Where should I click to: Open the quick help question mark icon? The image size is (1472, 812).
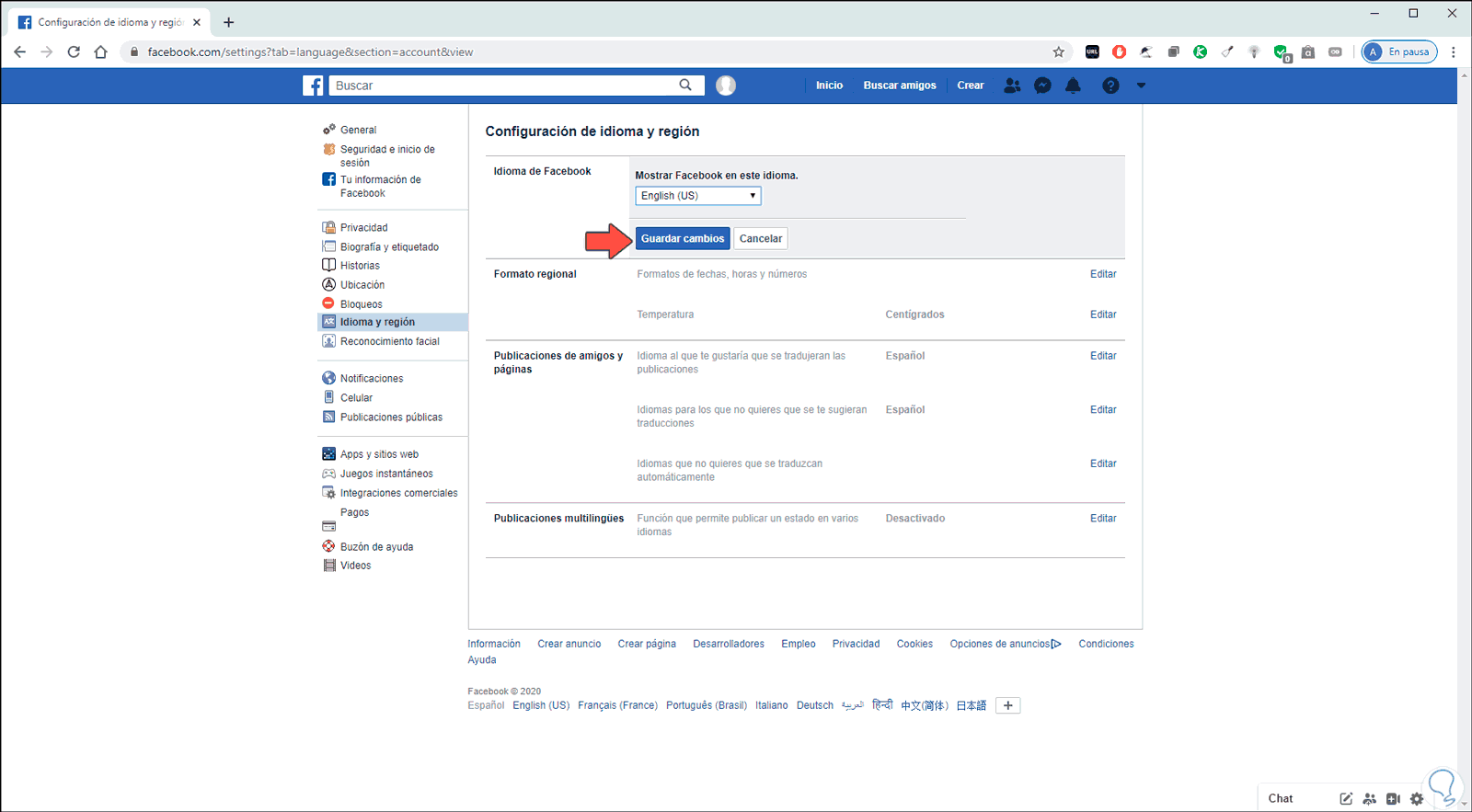(1110, 86)
